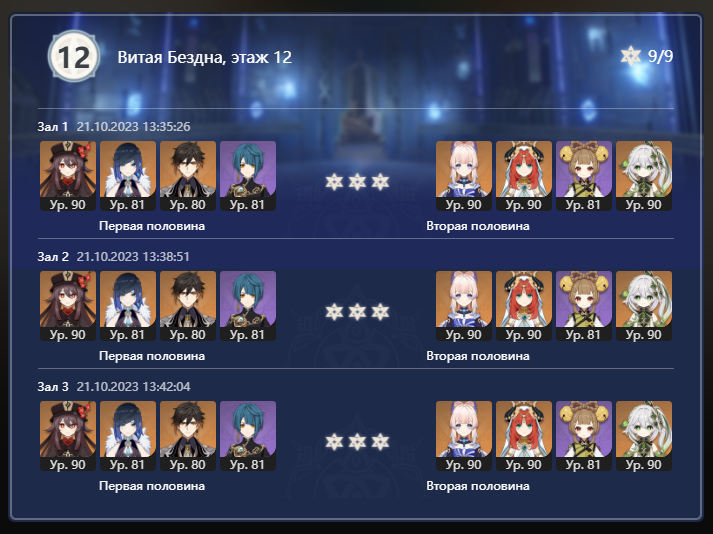Click the three stars of Зал 1

[357, 182]
